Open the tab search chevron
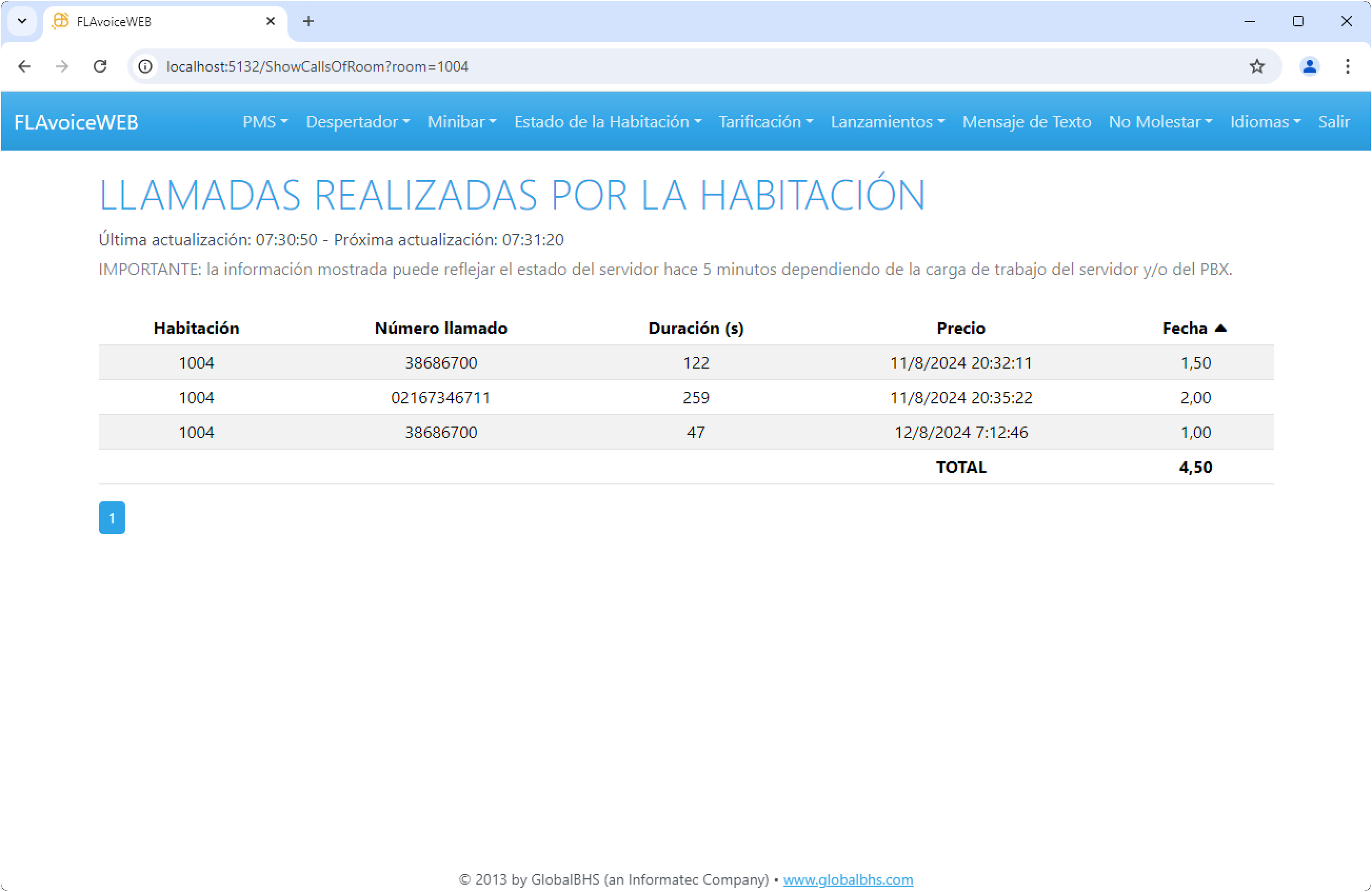The image size is (1372, 892). [22, 22]
